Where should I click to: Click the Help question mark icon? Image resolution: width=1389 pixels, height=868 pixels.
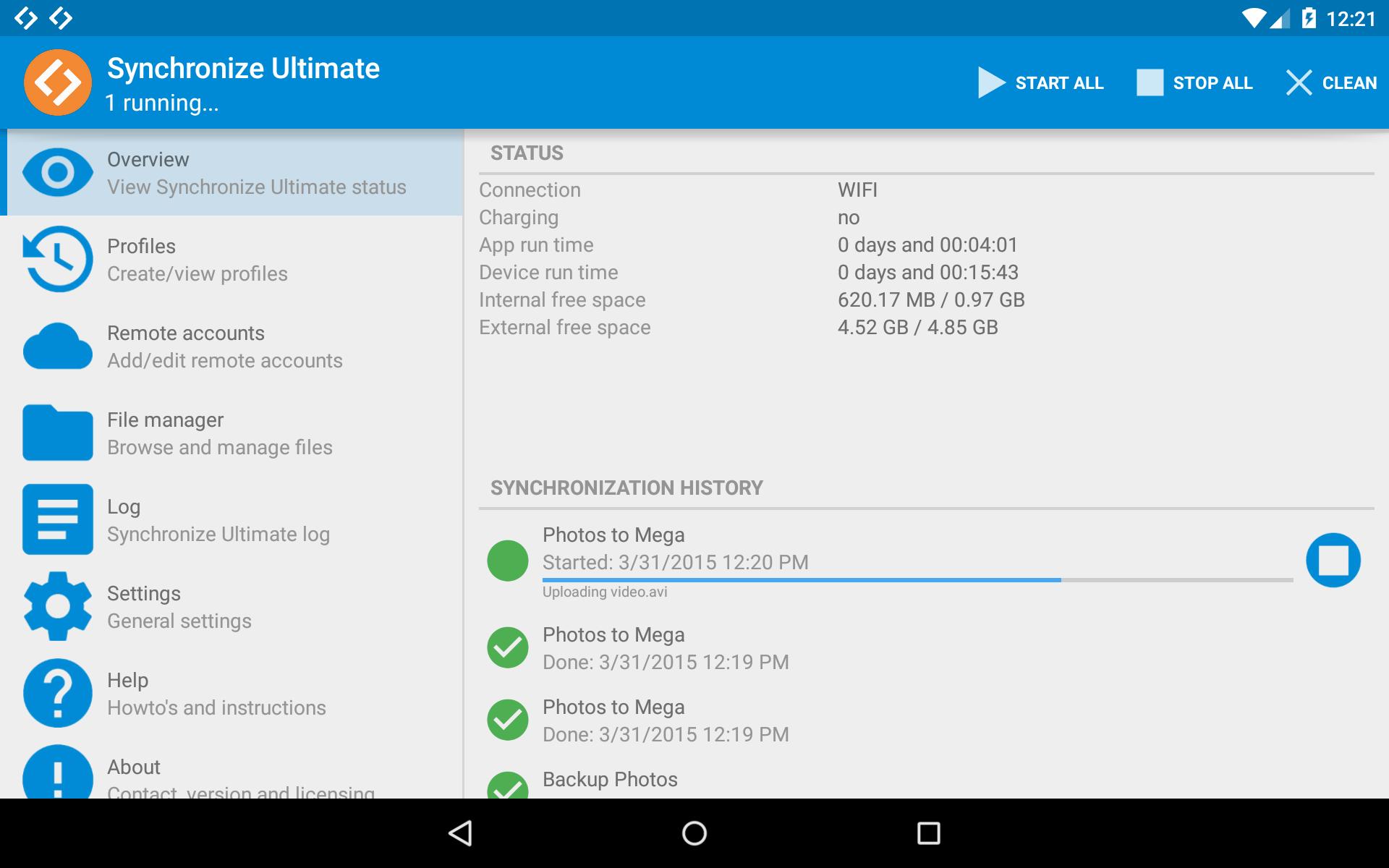click(58, 693)
